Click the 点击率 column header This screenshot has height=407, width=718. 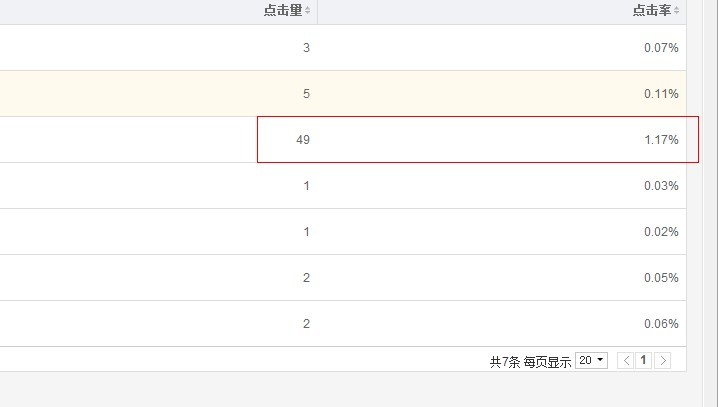pyautogui.click(x=651, y=10)
